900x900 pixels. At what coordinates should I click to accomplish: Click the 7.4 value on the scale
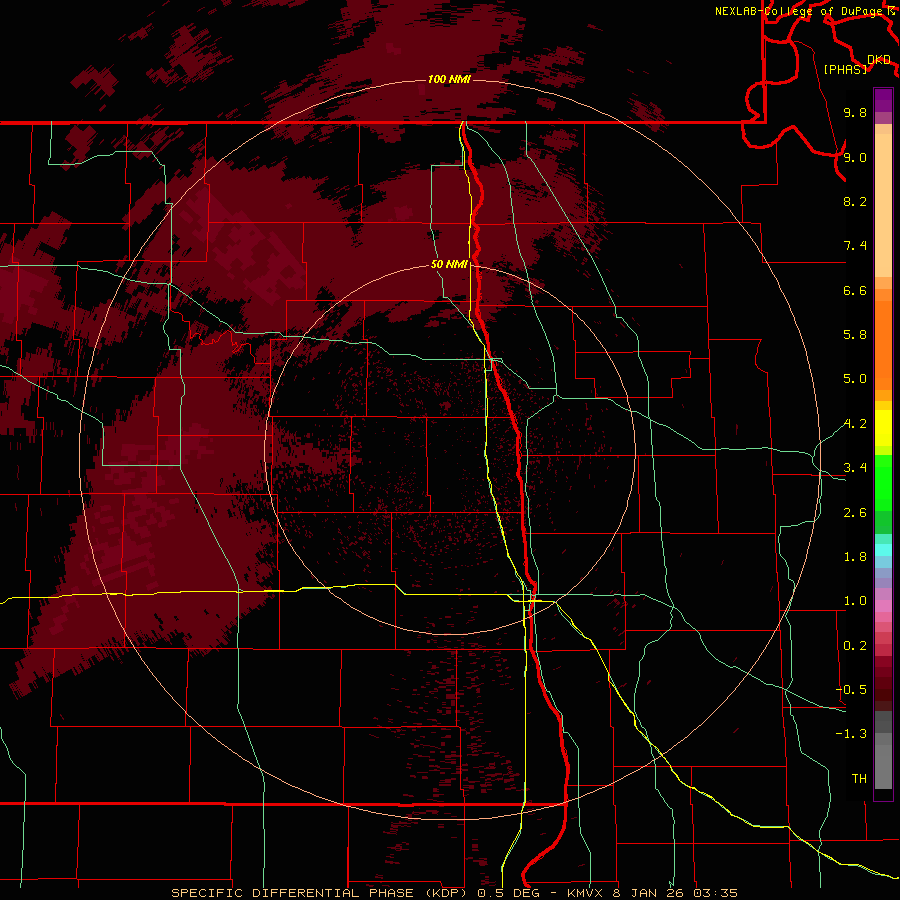pyautogui.click(x=855, y=246)
